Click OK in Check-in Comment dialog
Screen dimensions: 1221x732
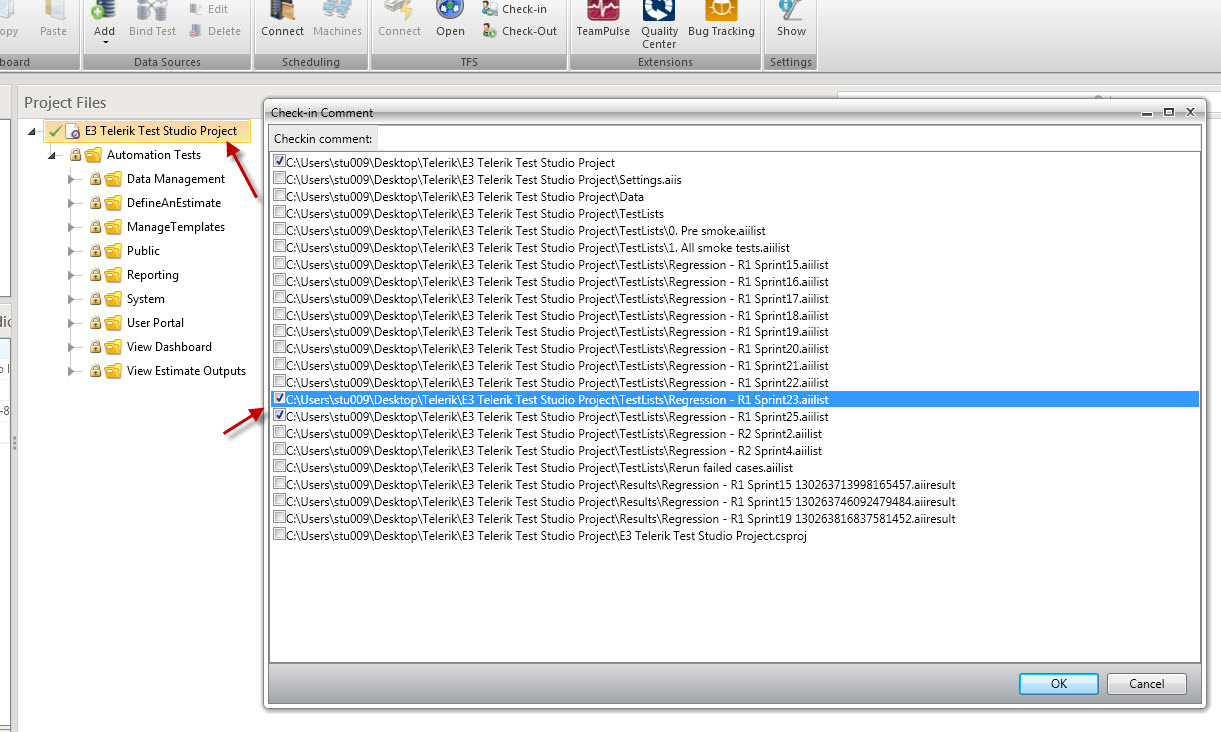click(1059, 684)
